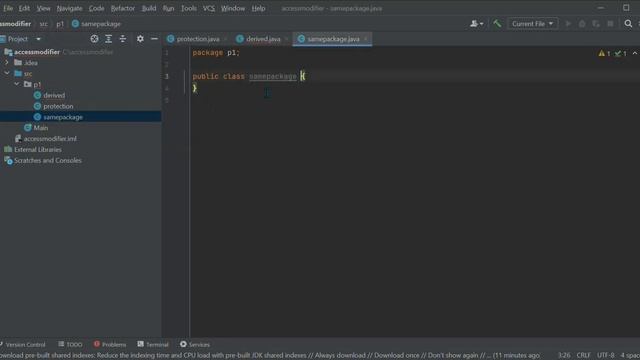This screenshot has width=640, height=360.
Task: Click the Select Opened File target icon
Action: (x=94, y=39)
